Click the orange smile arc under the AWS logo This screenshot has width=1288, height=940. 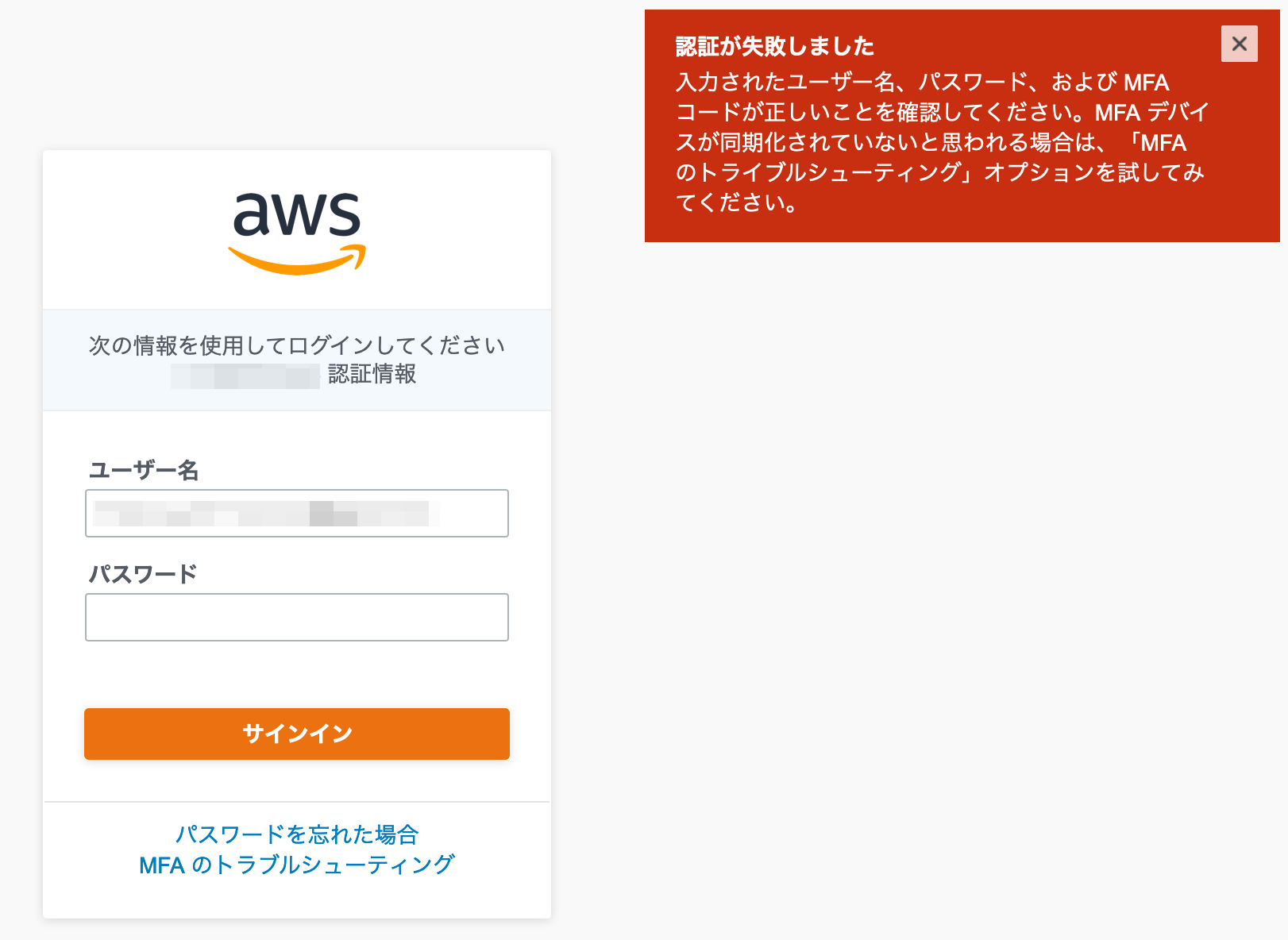pos(296,258)
